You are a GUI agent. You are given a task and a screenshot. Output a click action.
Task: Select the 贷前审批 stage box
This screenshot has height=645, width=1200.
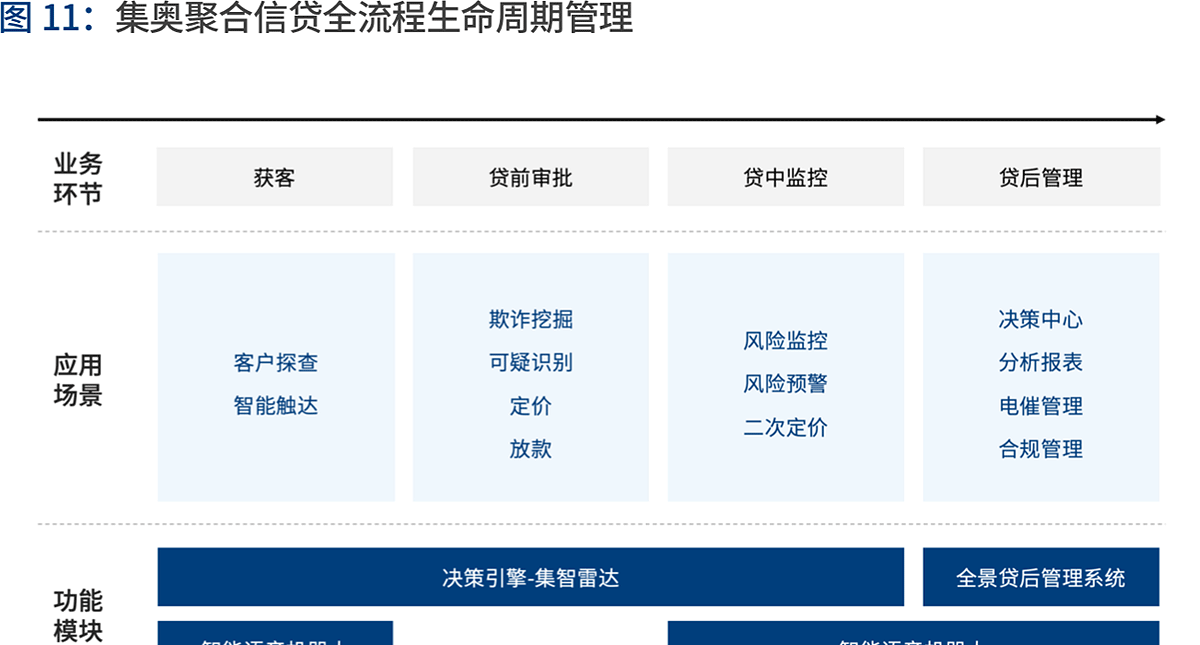click(531, 177)
